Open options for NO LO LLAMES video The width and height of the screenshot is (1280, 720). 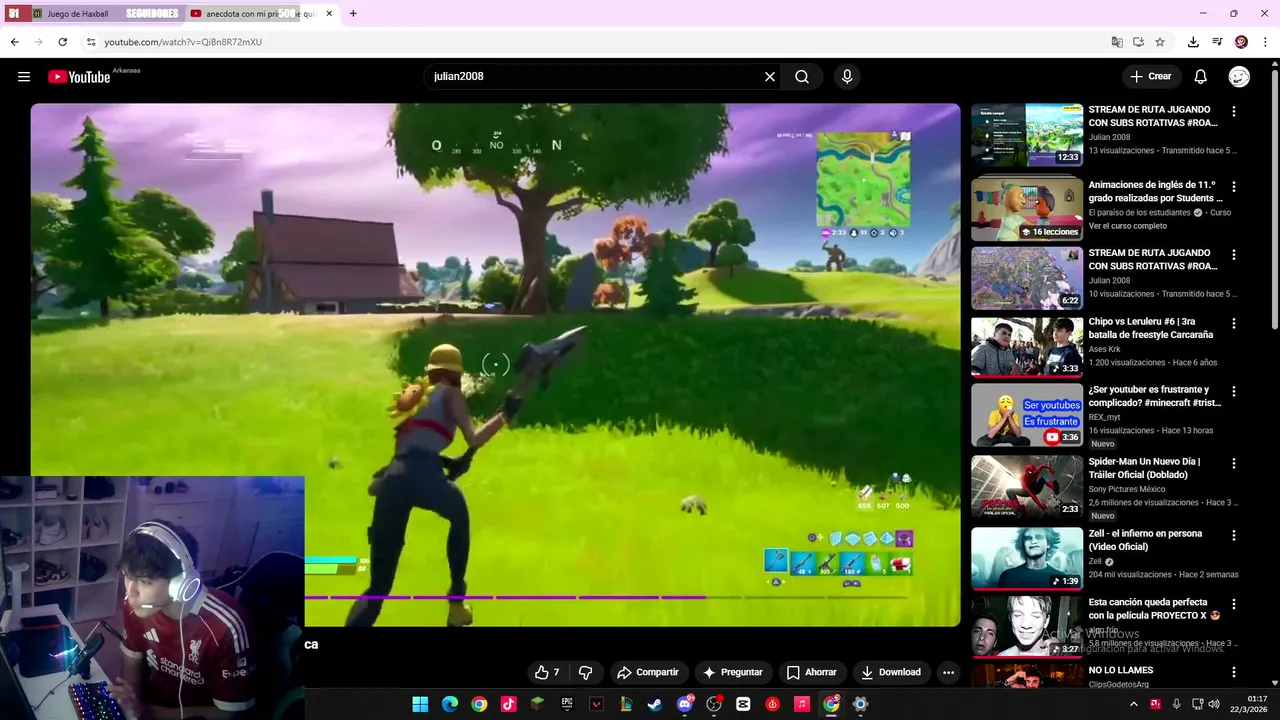1233,673
